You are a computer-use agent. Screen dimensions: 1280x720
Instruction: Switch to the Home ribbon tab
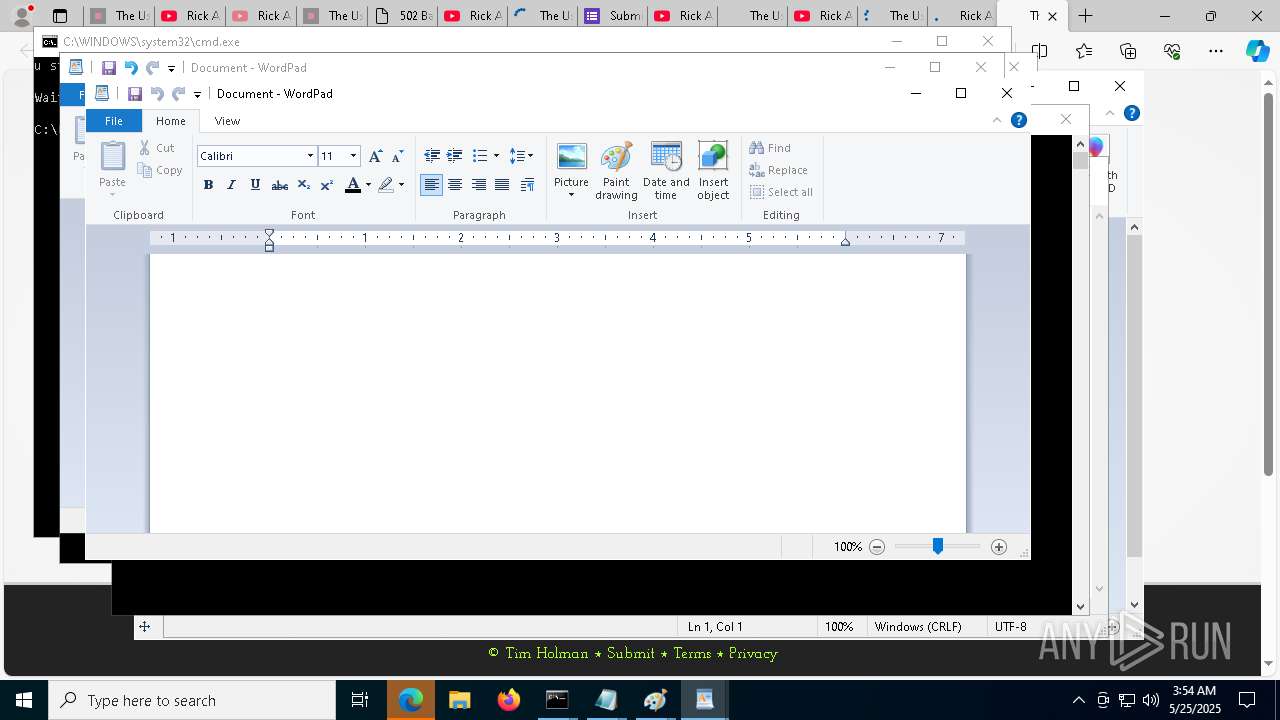pyautogui.click(x=170, y=121)
